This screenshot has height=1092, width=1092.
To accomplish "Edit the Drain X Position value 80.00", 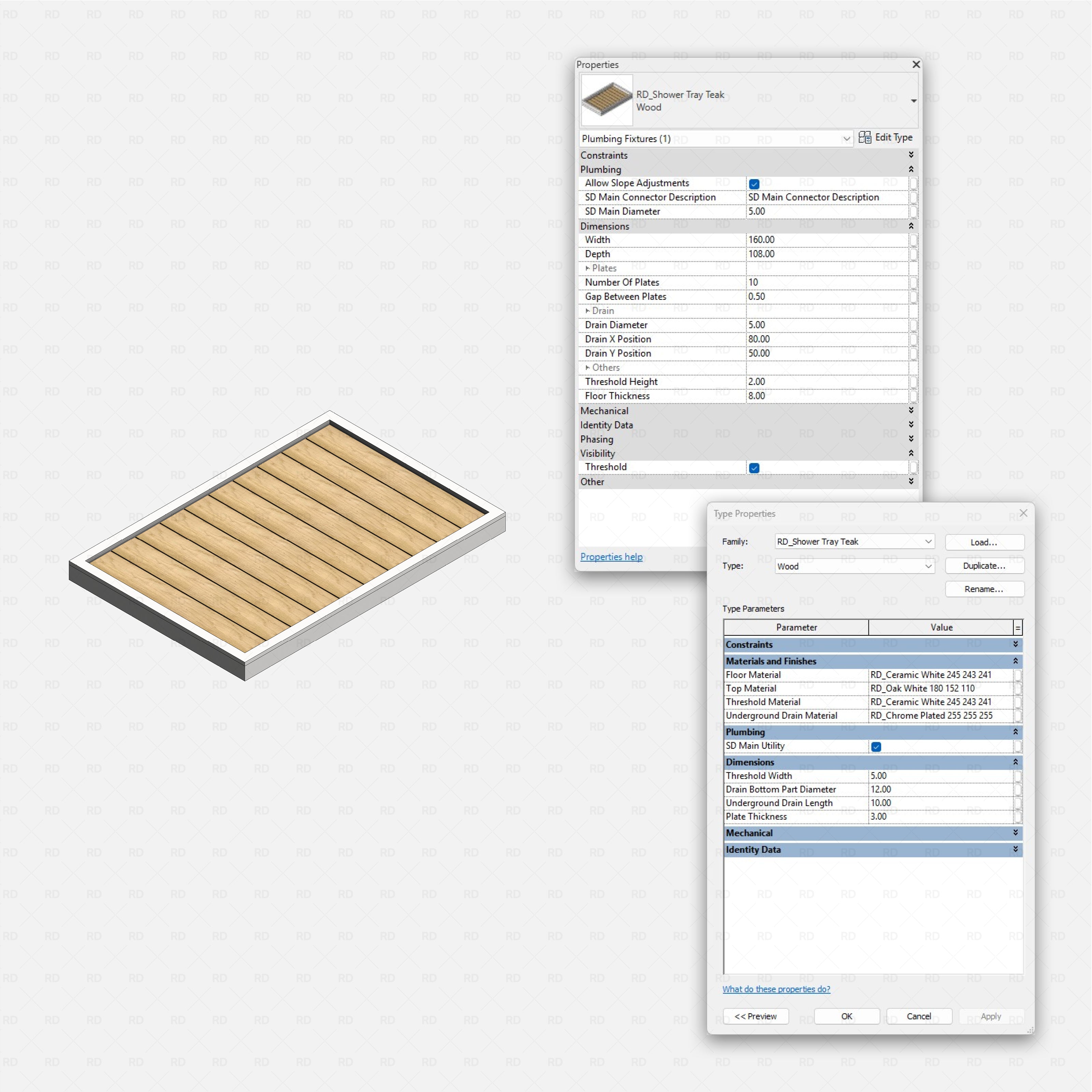I will 828,339.
